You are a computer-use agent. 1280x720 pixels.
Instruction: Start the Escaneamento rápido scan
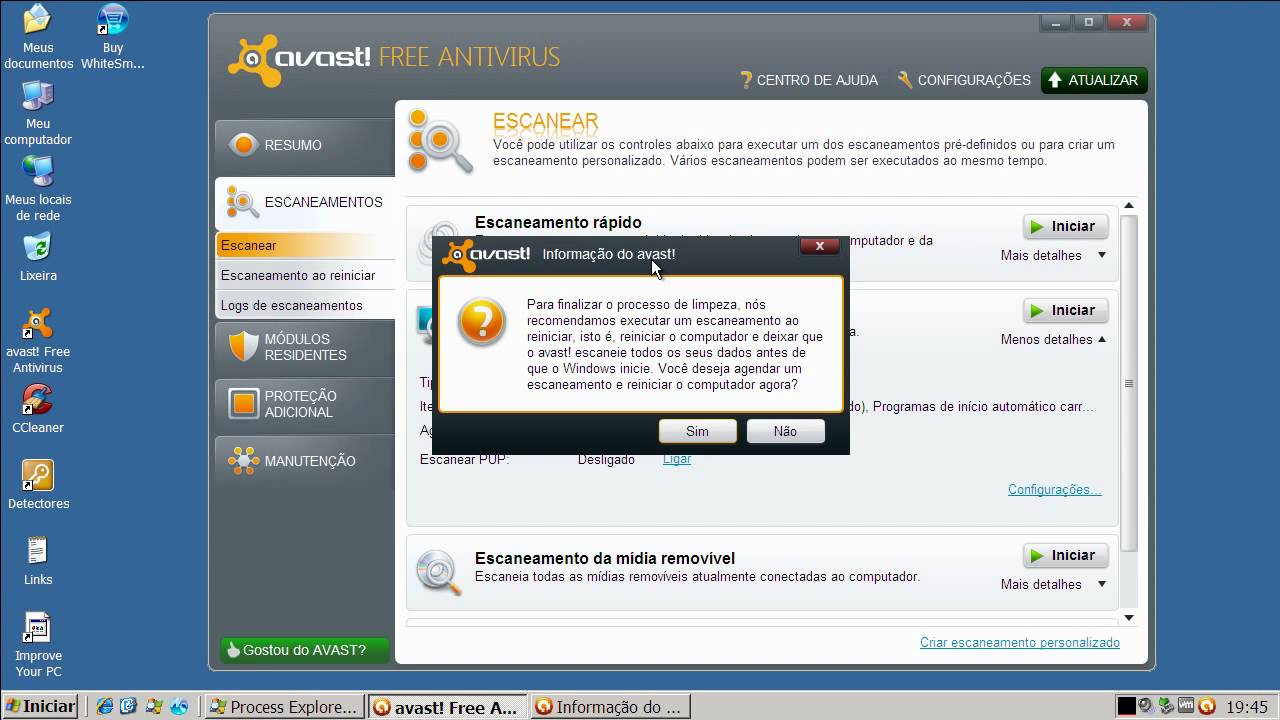pyautogui.click(x=1065, y=226)
